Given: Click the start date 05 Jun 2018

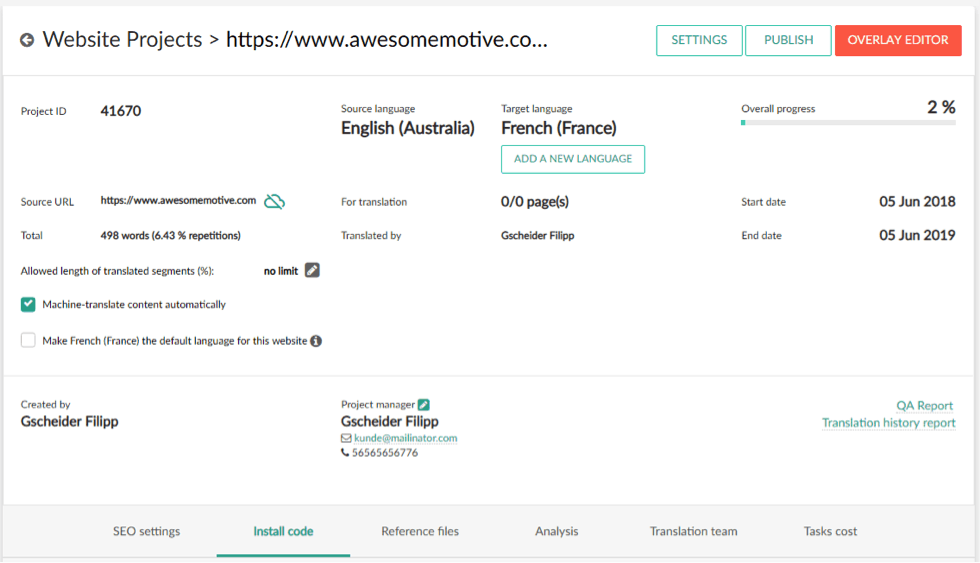Looking at the screenshot, I should 917,202.
